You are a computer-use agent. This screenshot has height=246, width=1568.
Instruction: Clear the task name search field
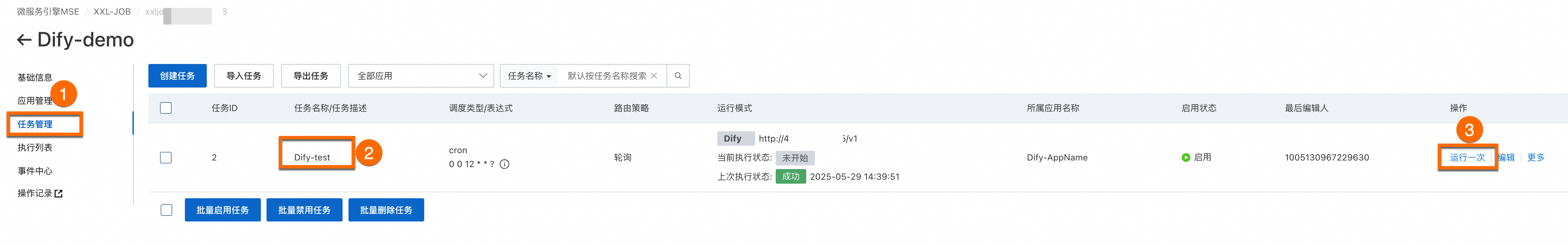point(654,76)
